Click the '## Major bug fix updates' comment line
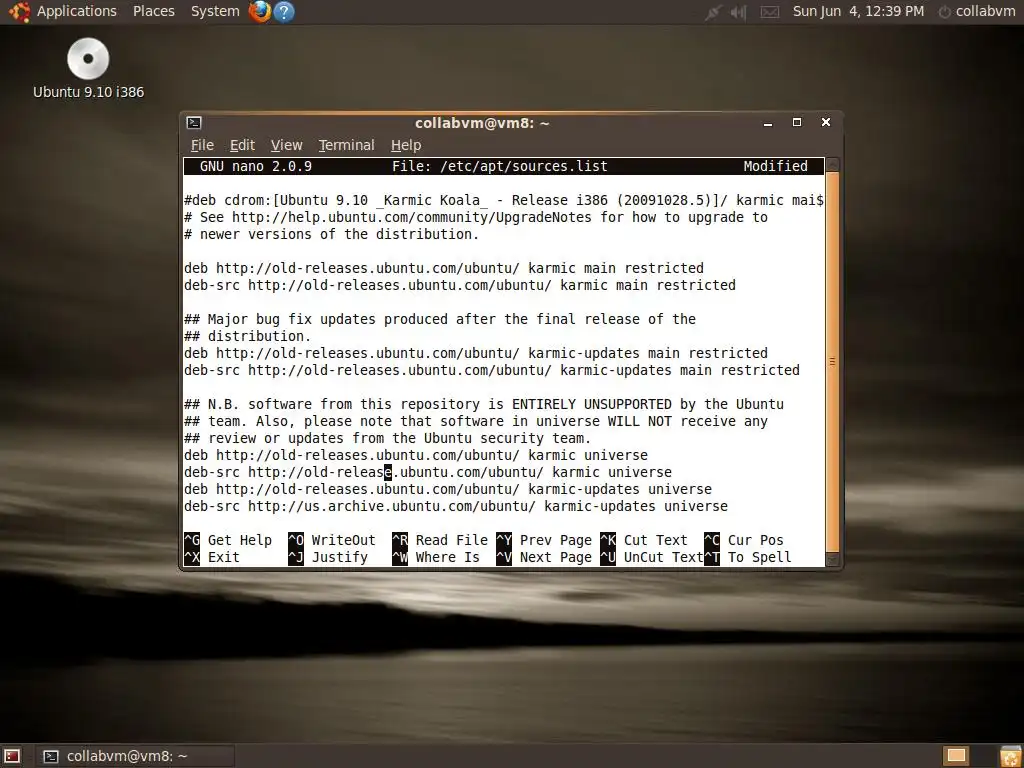The height and width of the screenshot is (768, 1024). [440, 319]
